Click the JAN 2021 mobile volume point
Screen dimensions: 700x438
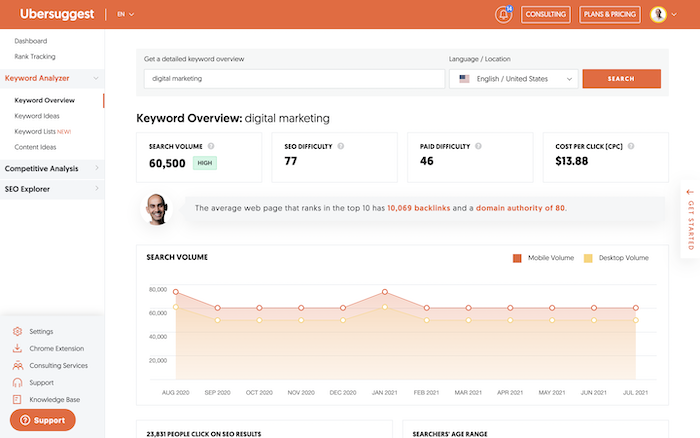pyautogui.click(x=385, y=292)
